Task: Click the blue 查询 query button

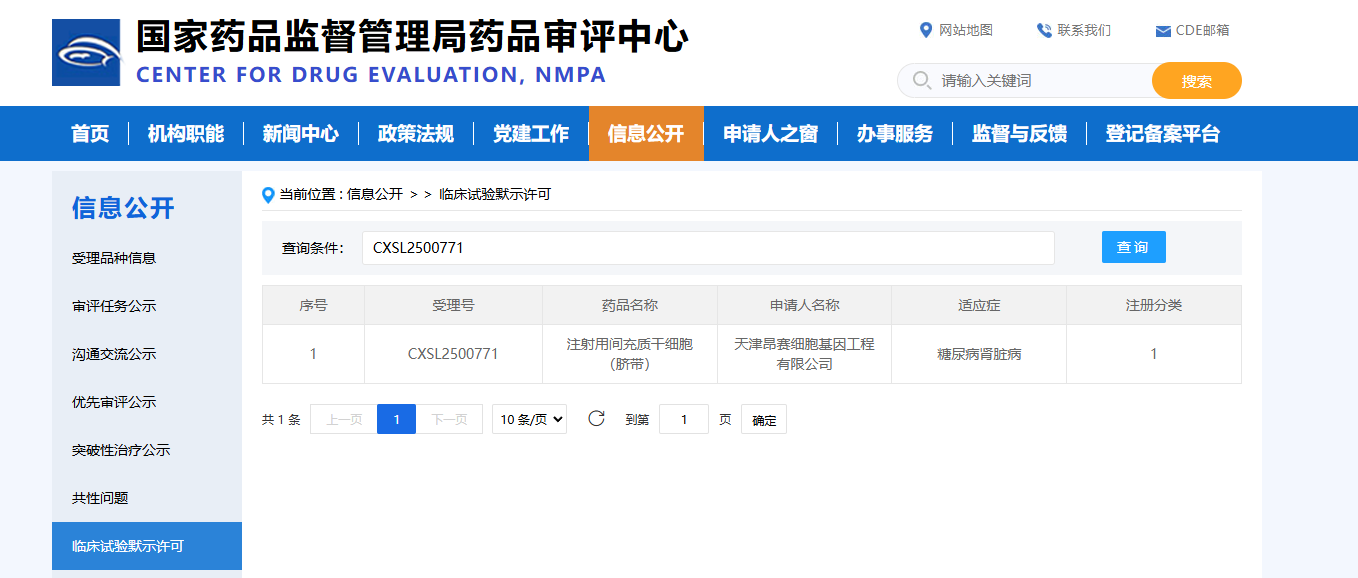Action: (1133, 247)
